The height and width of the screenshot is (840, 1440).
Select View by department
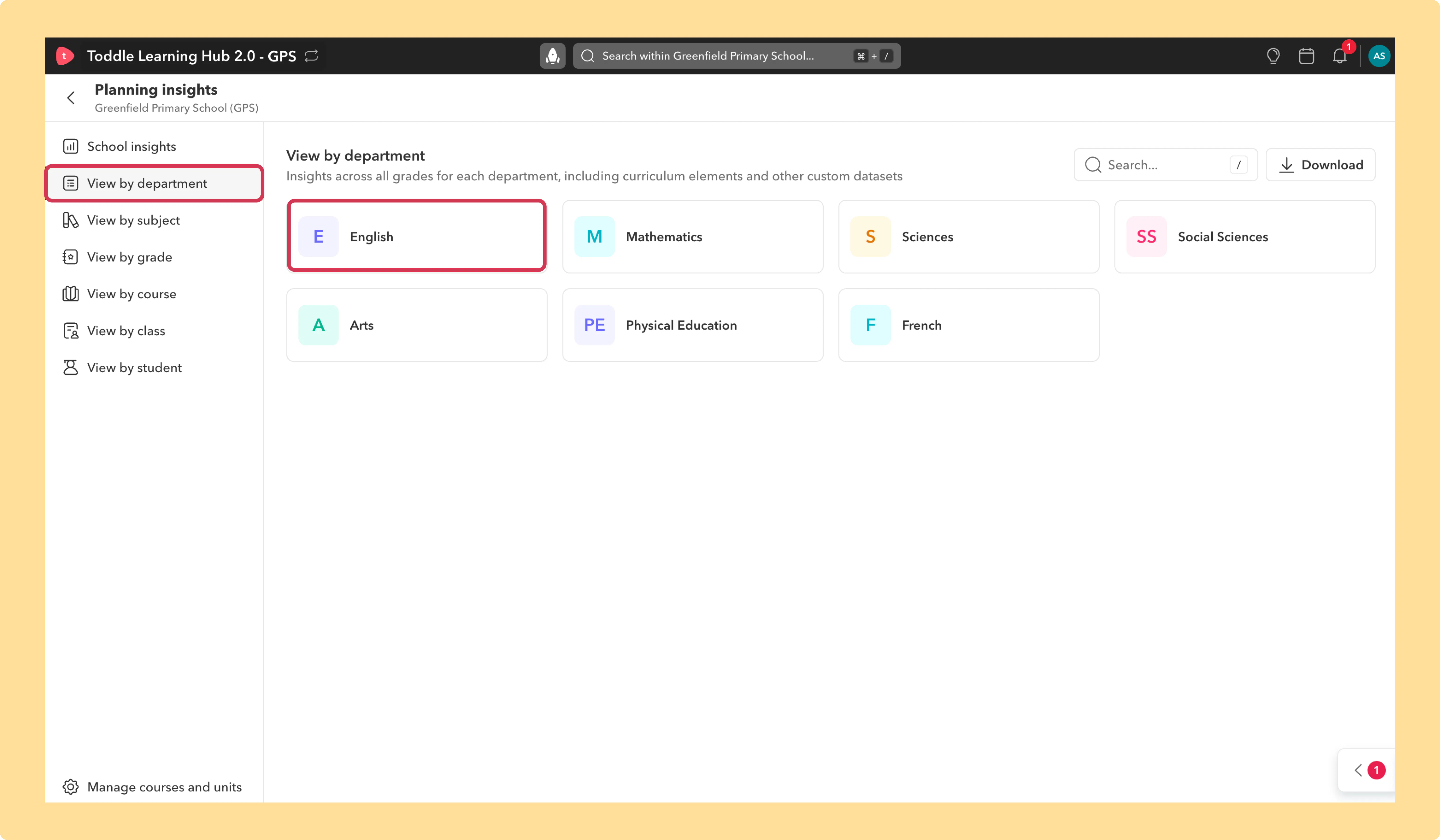pyautogui.click(x=154, y=184)
